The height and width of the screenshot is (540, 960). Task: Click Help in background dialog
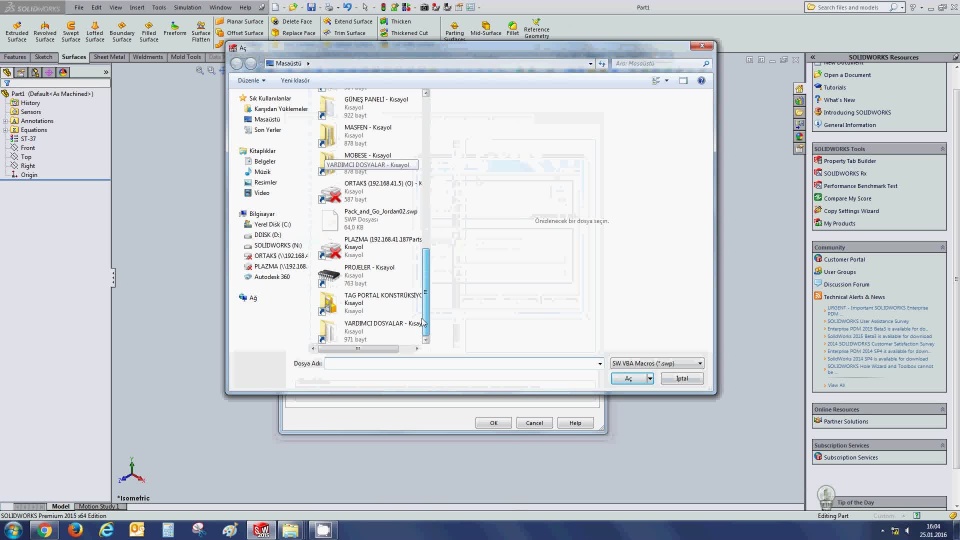click(576, 423)
